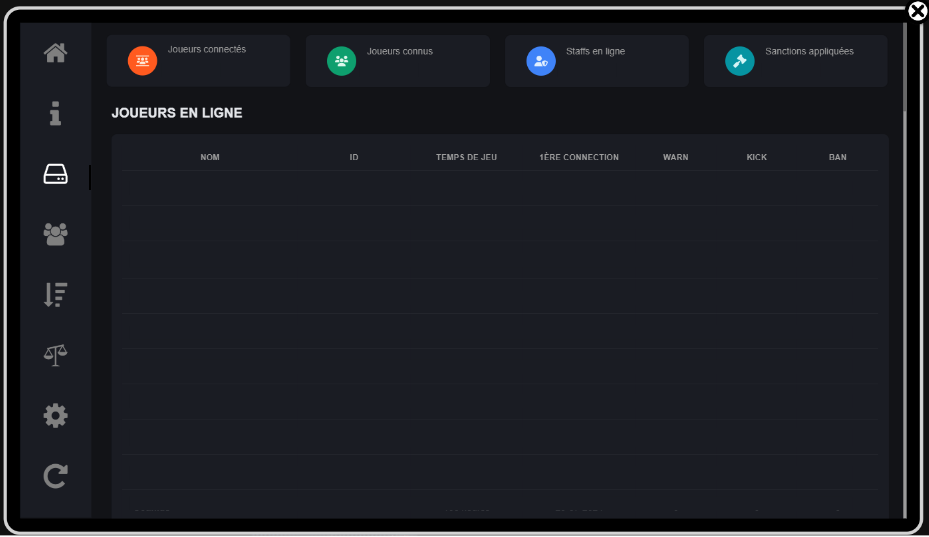
Task: Open the settings gear icon
Action: [x=55, y=415]
